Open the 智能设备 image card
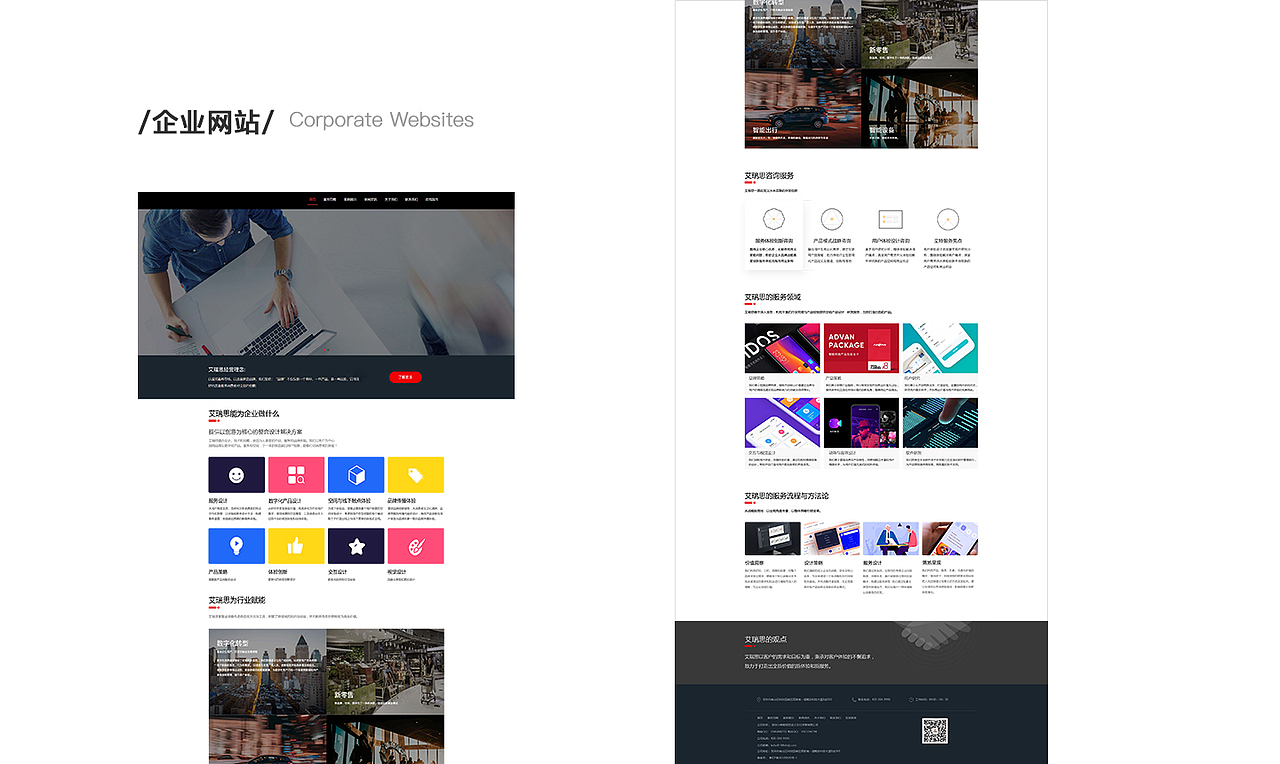Screen dimensions: 1280x764 click(x=919, y=109)
